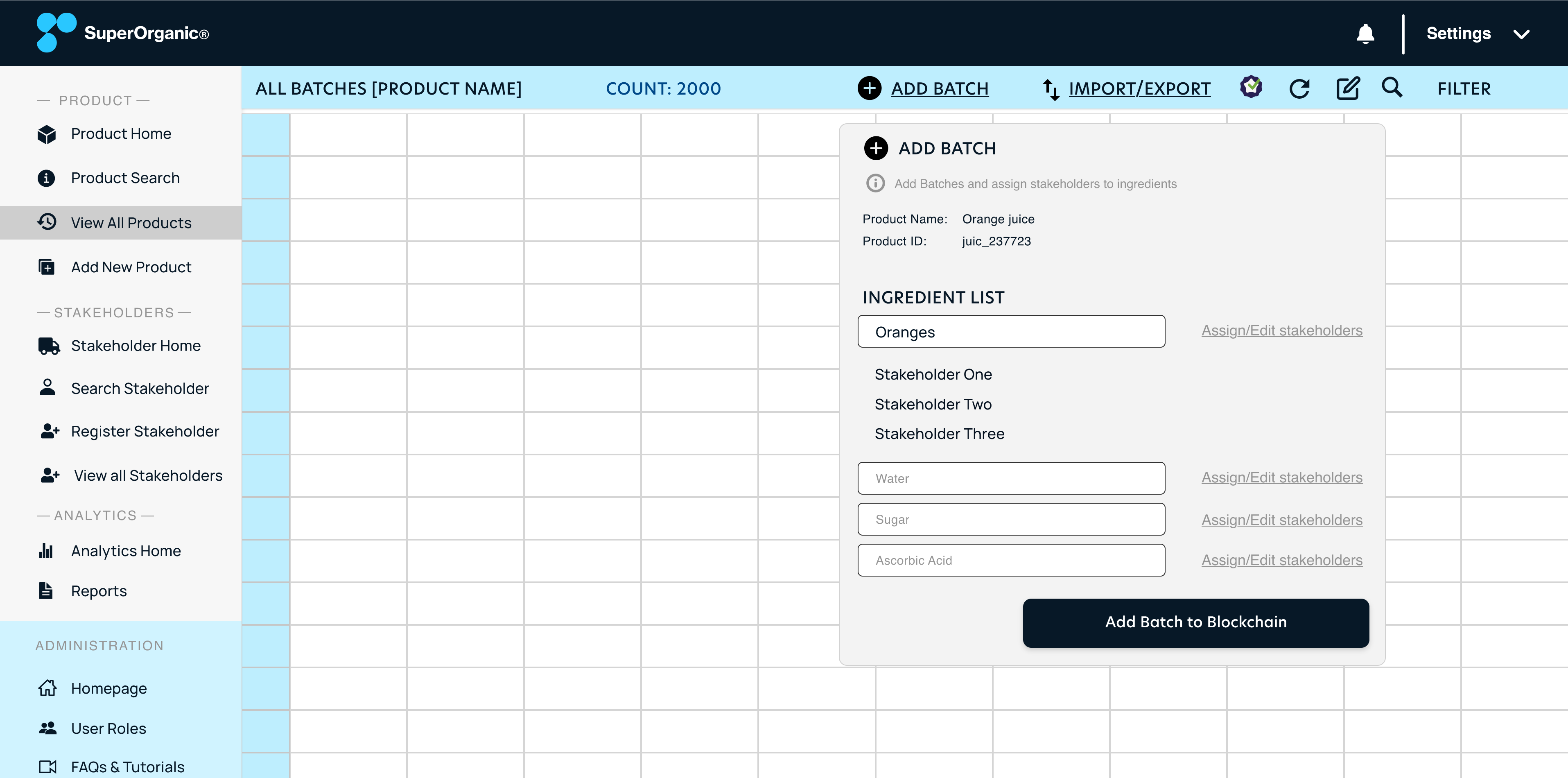Screen dimensions: 1568x778
Task: Select Analytics Home in sidebar
Action: [125, 551]
